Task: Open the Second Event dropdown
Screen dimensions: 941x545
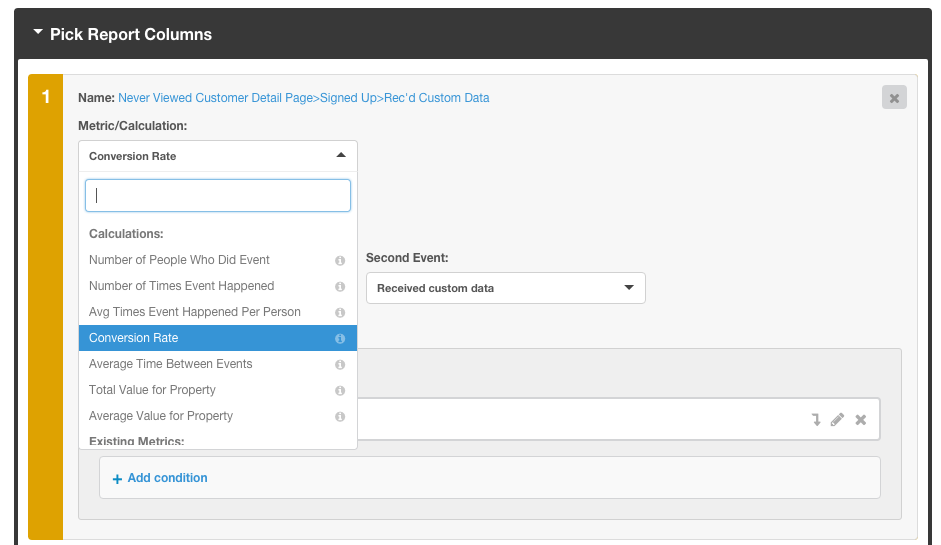Action: tap(506, 288)
